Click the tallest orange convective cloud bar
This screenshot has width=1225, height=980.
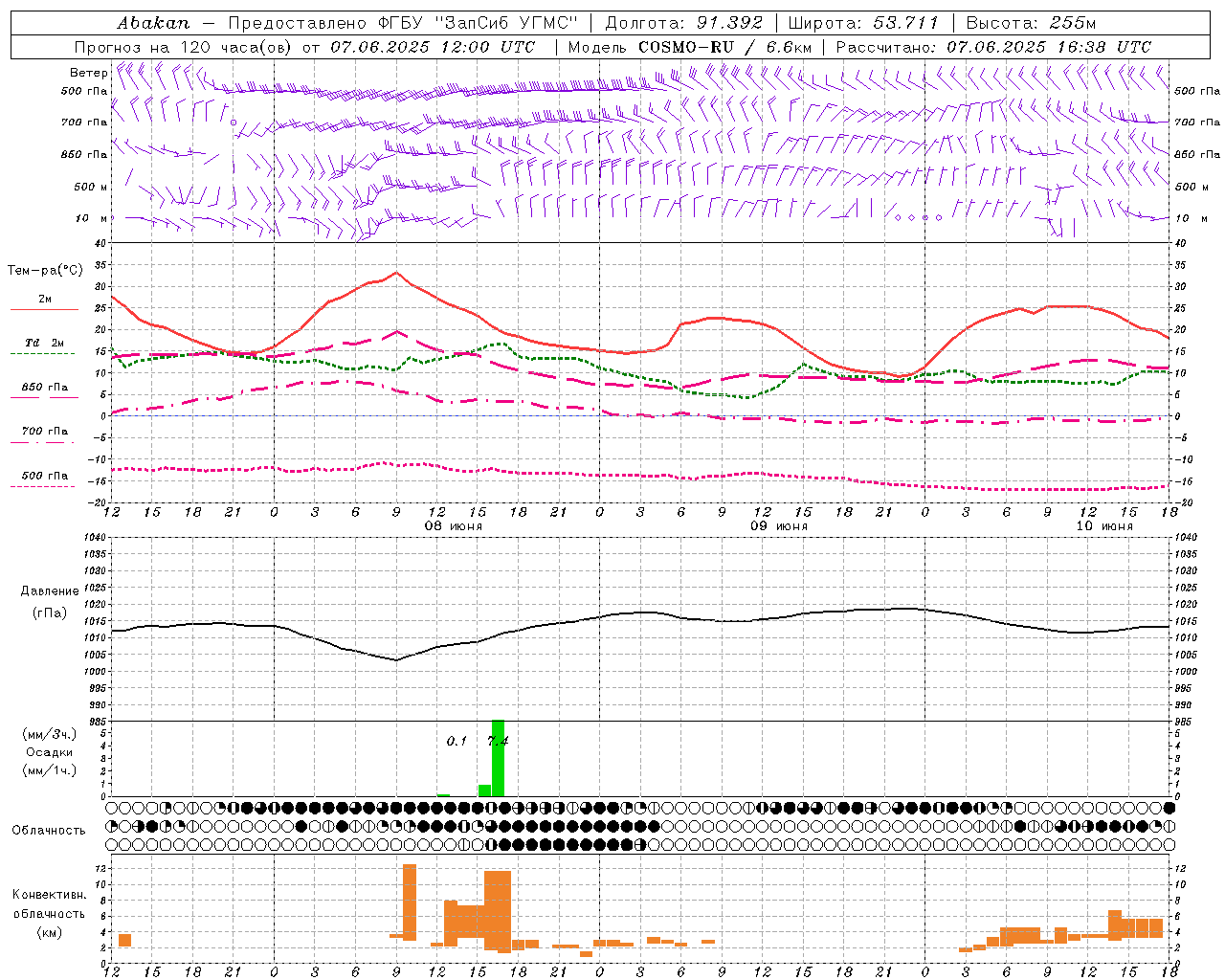(410, 902)
